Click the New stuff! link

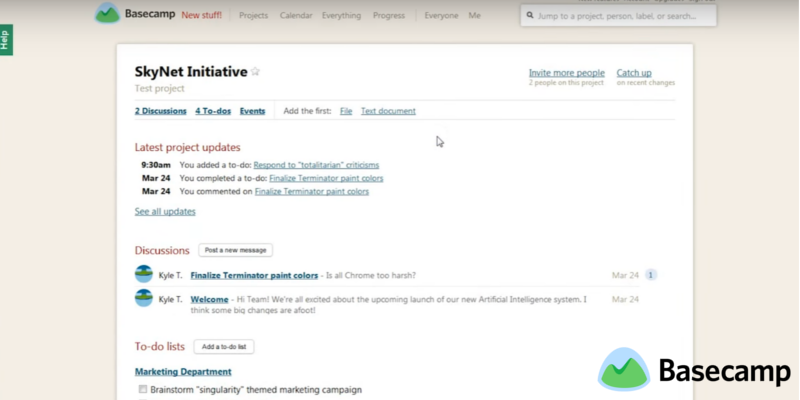(202, 16)
